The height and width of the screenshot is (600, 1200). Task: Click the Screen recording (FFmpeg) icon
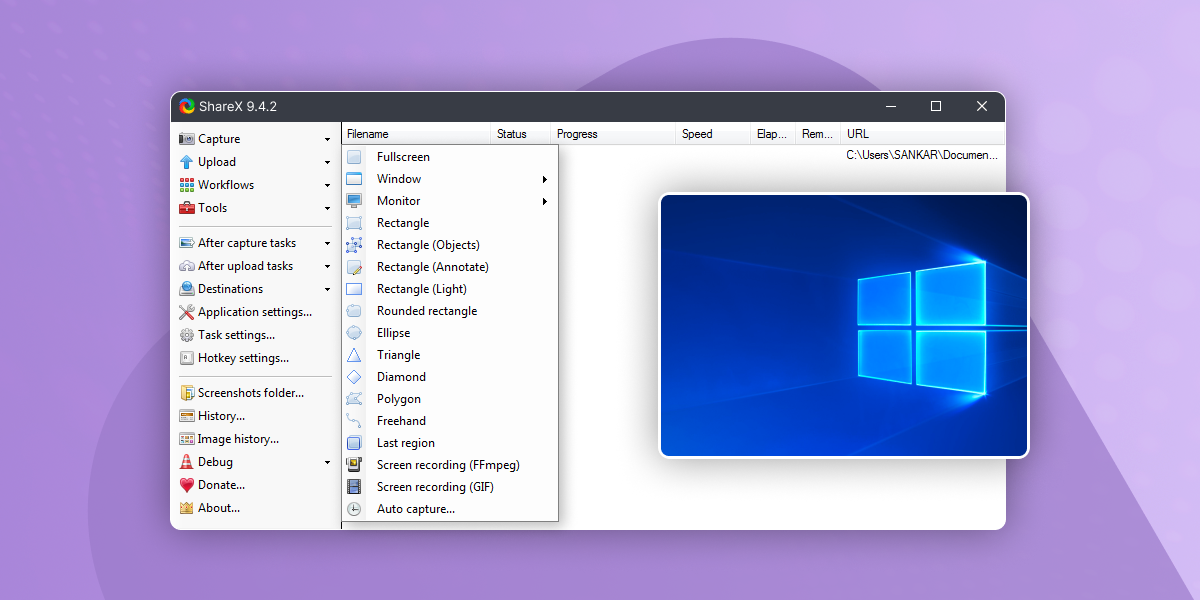point(354,465)
